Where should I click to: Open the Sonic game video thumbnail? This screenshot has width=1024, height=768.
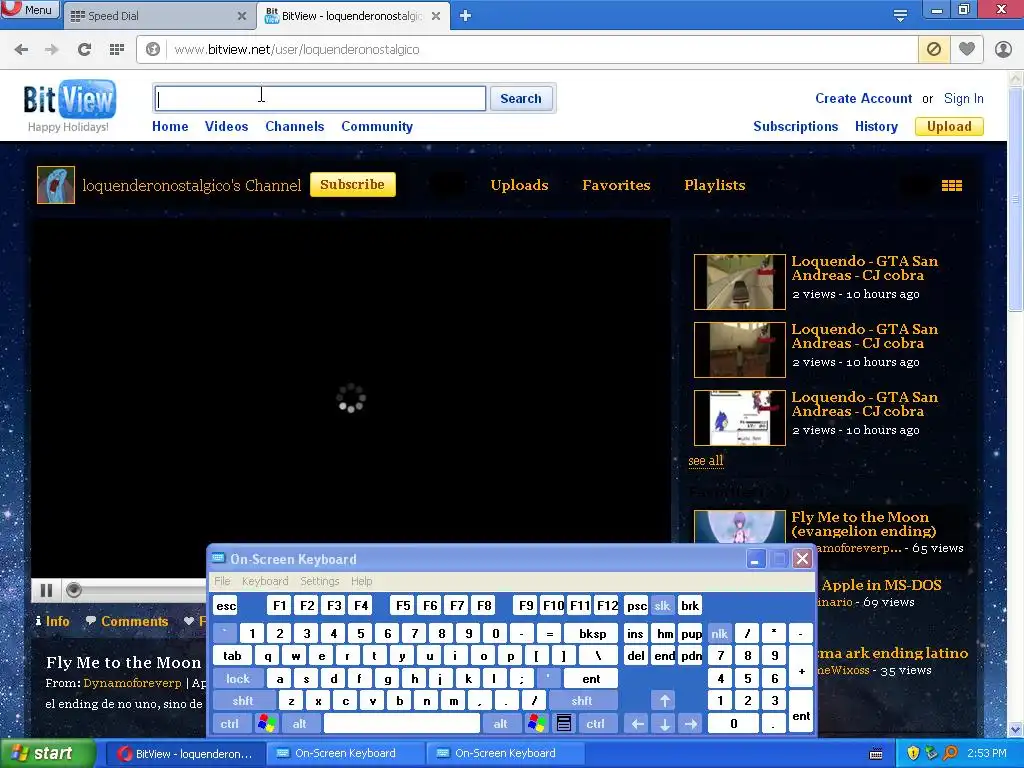[739, 418]
